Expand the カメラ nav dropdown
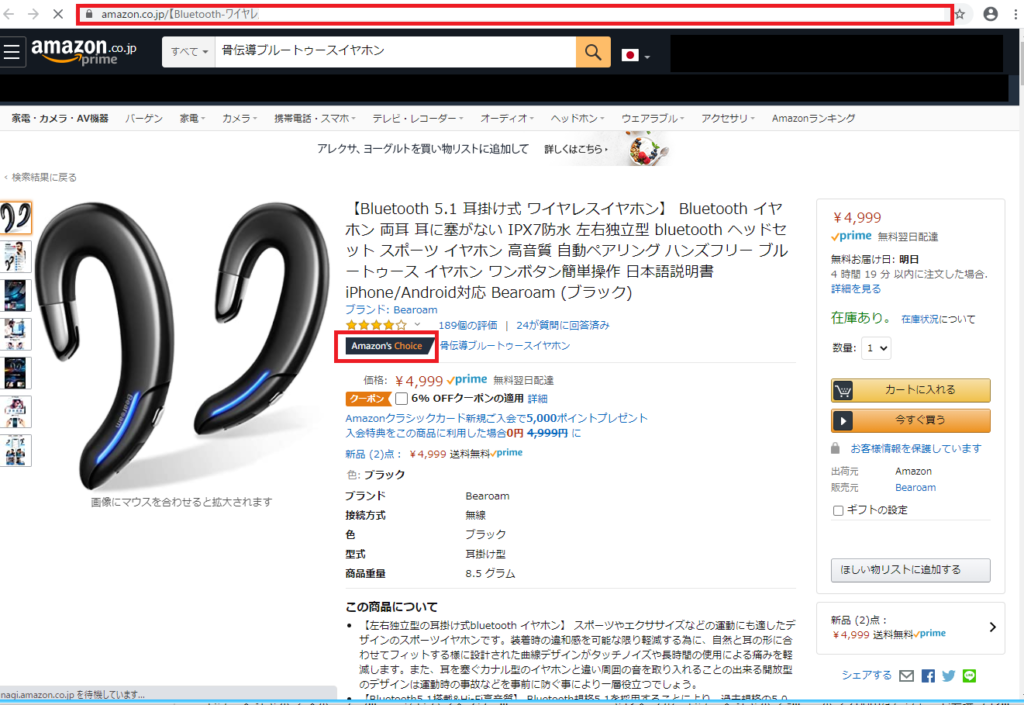Screen dimensions: 1024x705 coord(239,118)
